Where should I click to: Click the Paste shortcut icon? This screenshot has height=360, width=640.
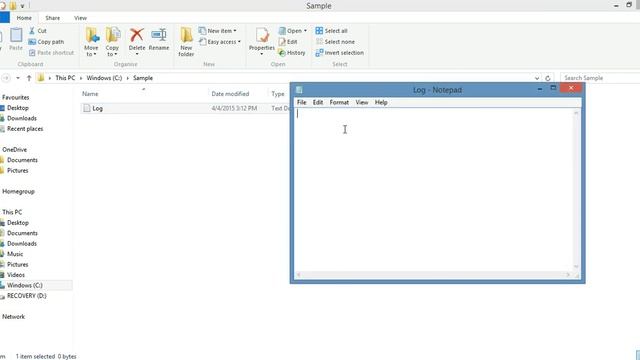coord(32,53)
